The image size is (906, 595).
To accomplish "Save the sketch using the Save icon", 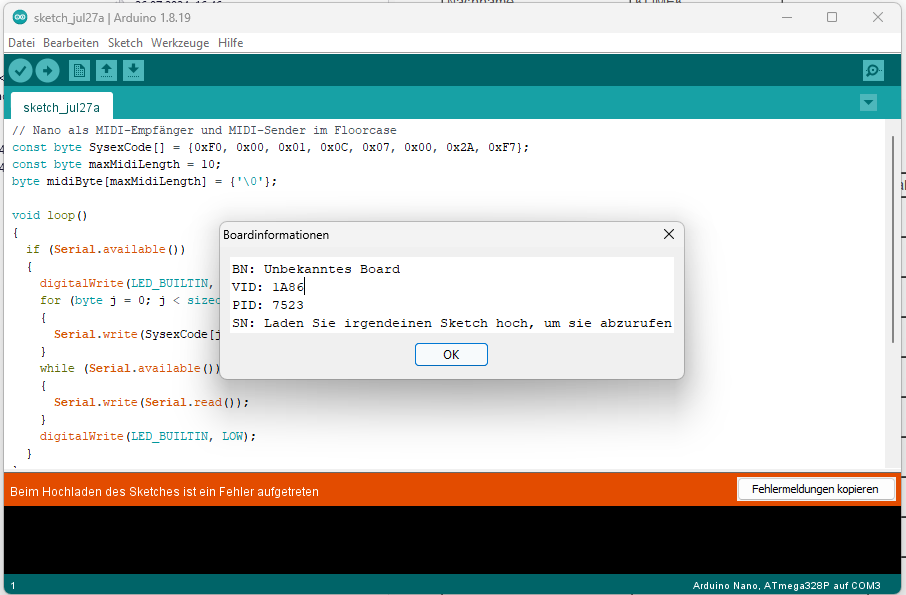I will click(133, 70).
